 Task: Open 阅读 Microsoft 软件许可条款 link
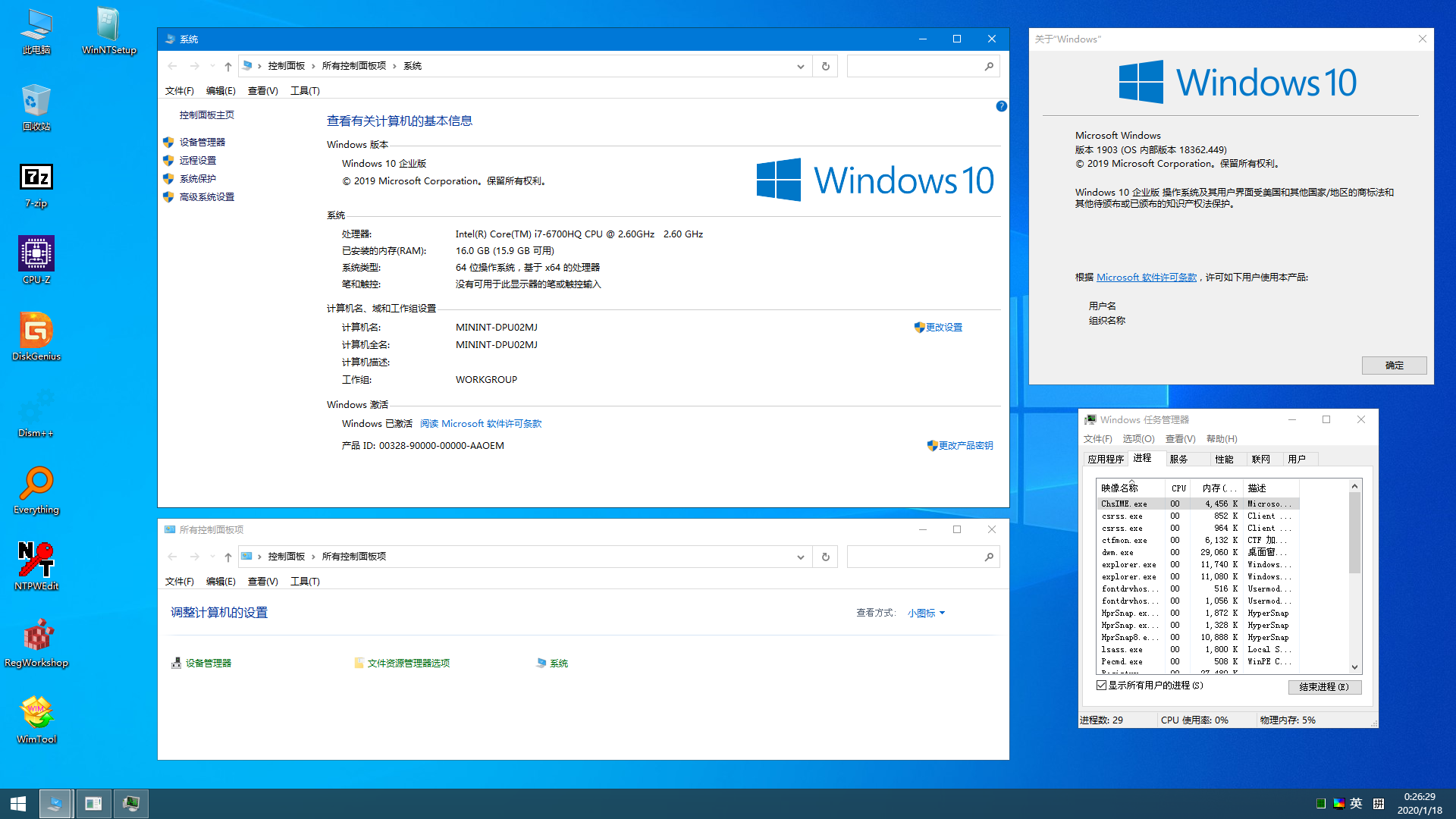(481, 424)
